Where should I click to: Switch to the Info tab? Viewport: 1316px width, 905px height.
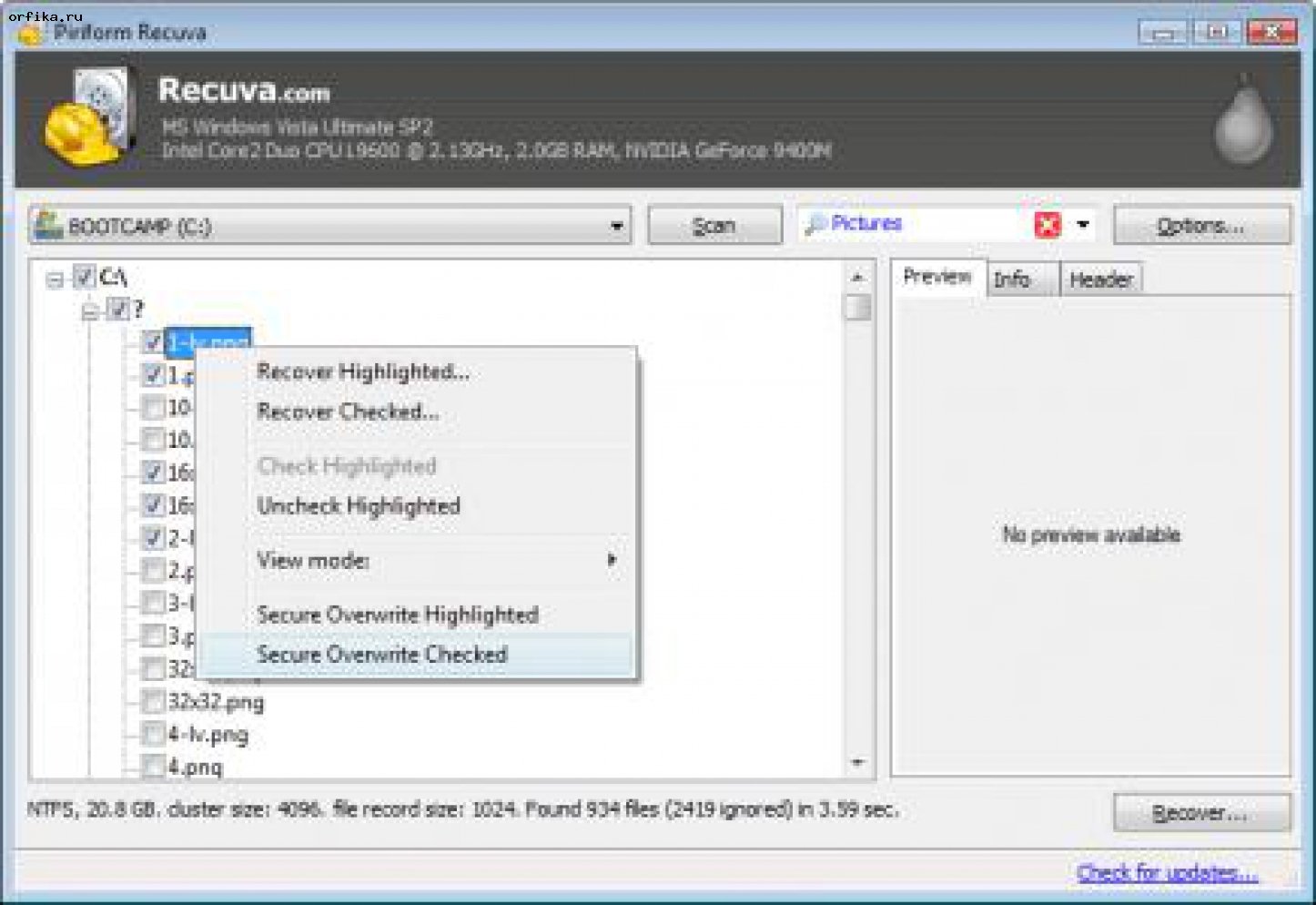pos(1012,280)
